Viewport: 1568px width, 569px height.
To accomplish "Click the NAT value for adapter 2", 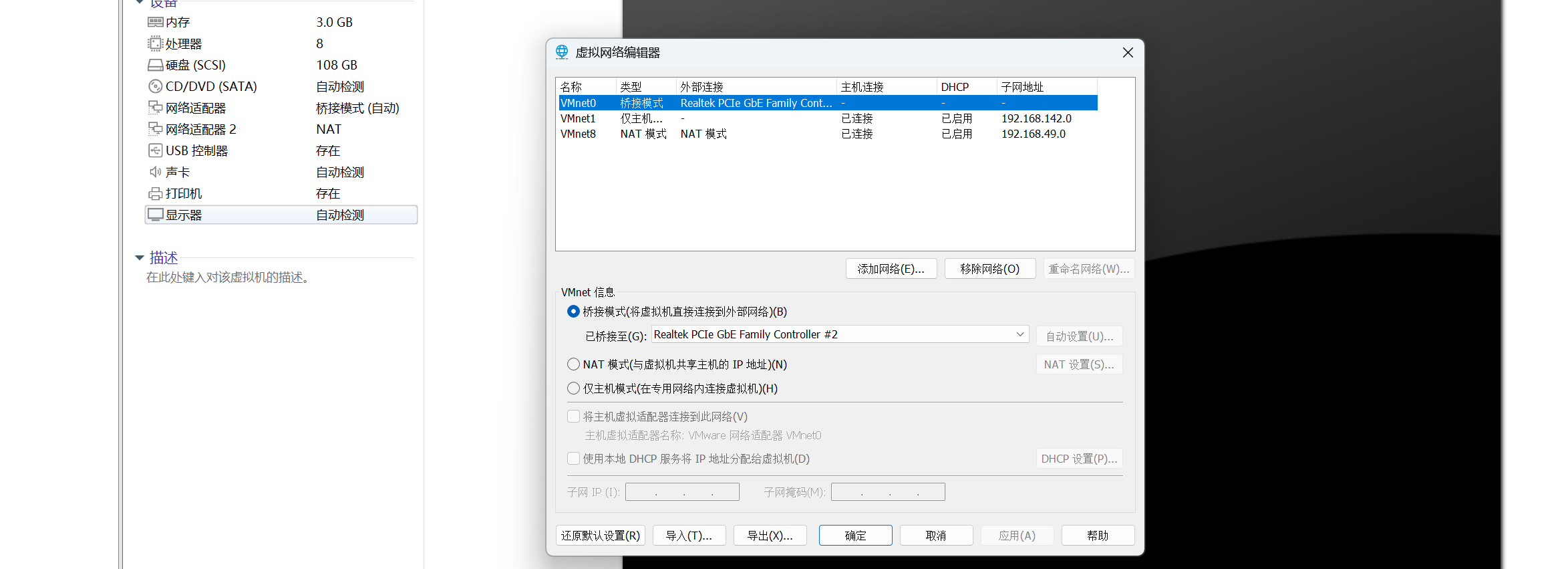I will 329,129.
